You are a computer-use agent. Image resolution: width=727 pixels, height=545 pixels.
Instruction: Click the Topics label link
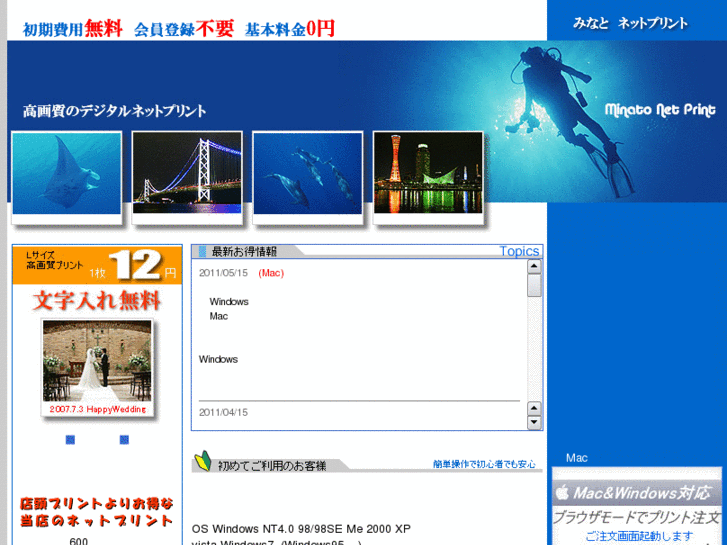coord(519,251)
